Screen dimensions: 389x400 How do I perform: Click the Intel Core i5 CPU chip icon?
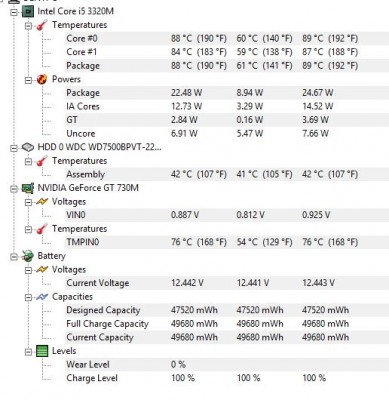pos(28,12)
